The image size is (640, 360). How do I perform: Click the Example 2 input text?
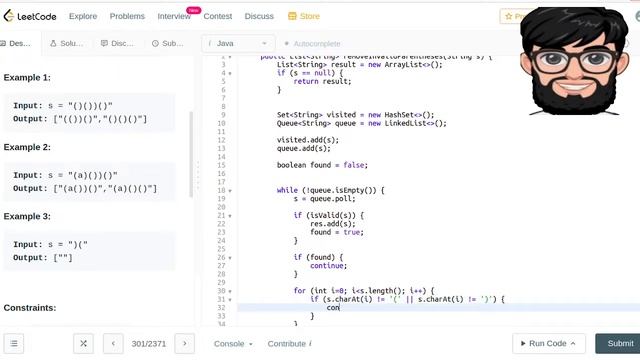pyautogui.click(x=65, y=176)
